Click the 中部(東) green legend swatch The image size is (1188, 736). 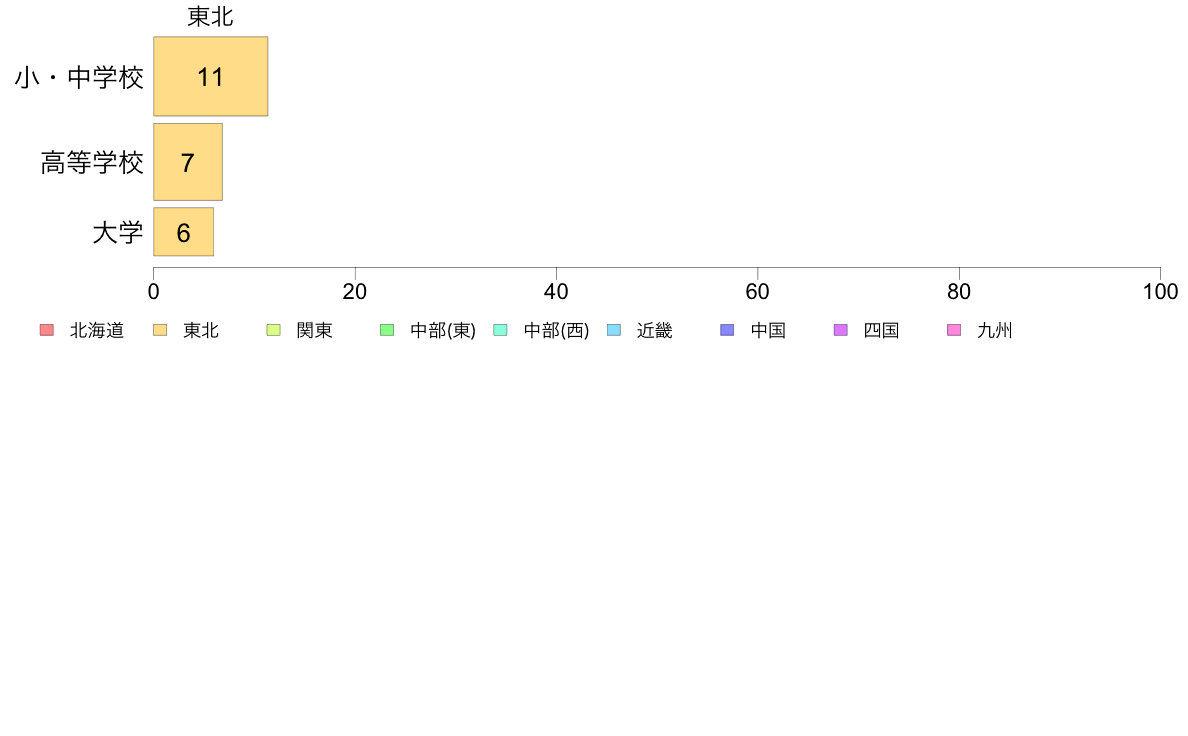tap(387, 330)
